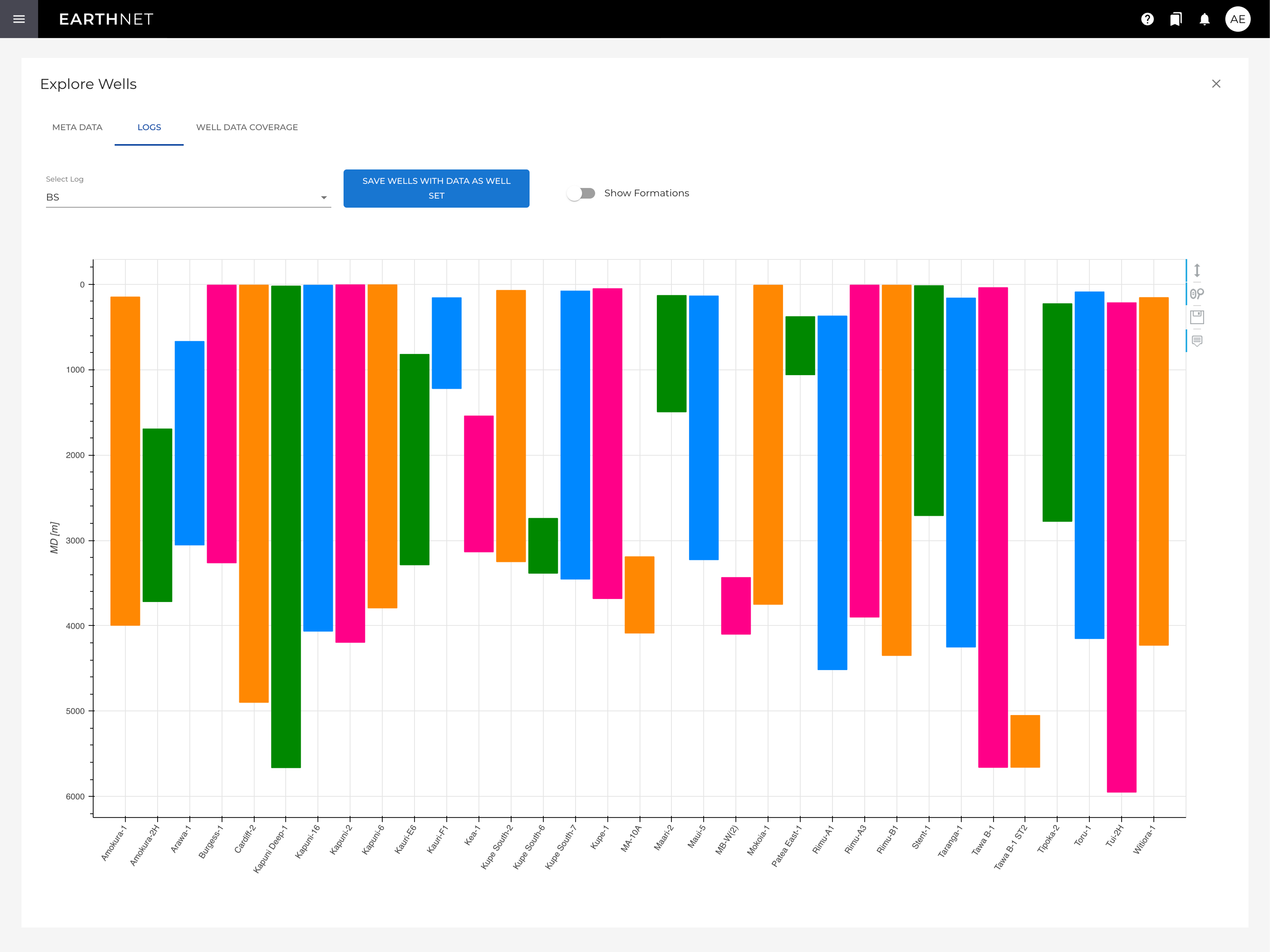Close the Explore Wells panel
The width and height of the screenshot is (1270, 952).
click(x=1216, y=84)
